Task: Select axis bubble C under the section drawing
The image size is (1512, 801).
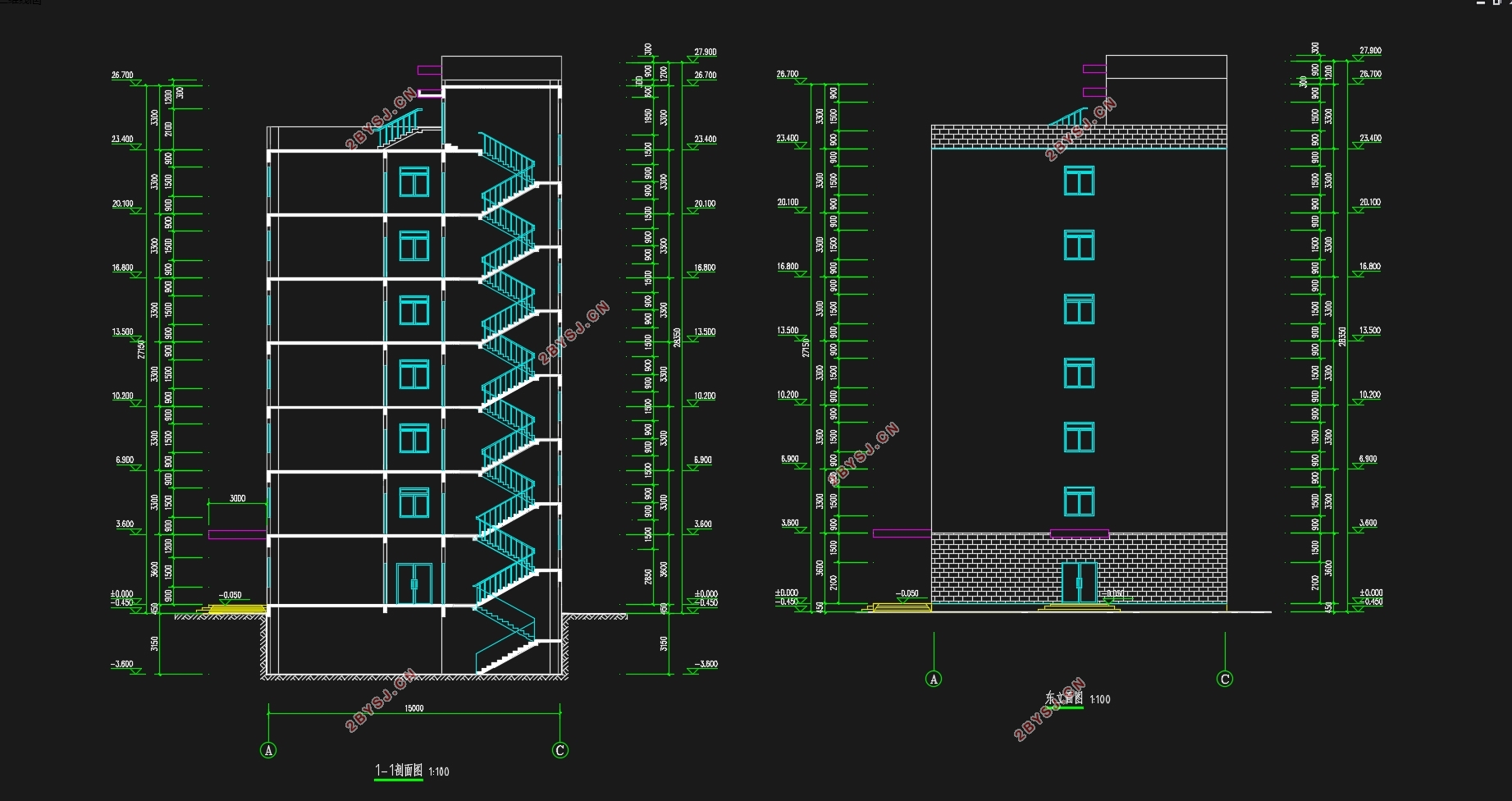Action: coord(560,750)
